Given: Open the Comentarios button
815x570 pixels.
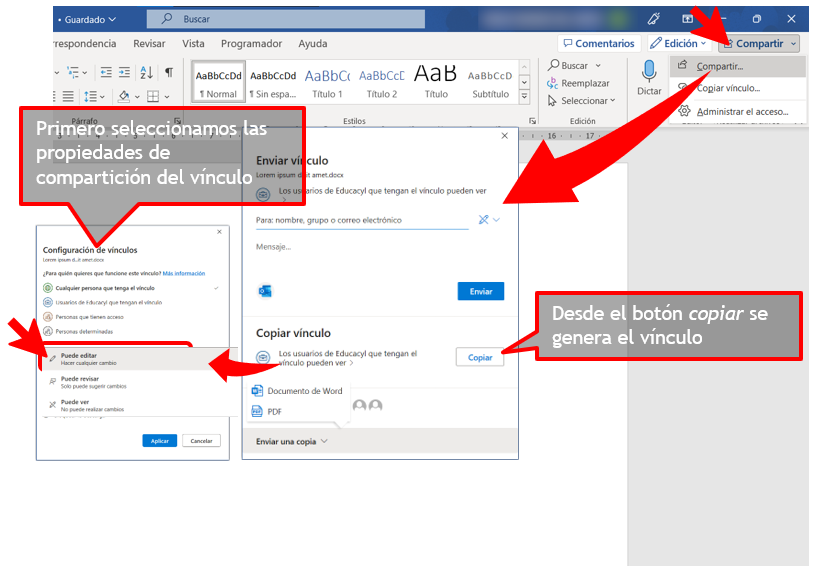Looking at the screenshot, I should [599, 44].
